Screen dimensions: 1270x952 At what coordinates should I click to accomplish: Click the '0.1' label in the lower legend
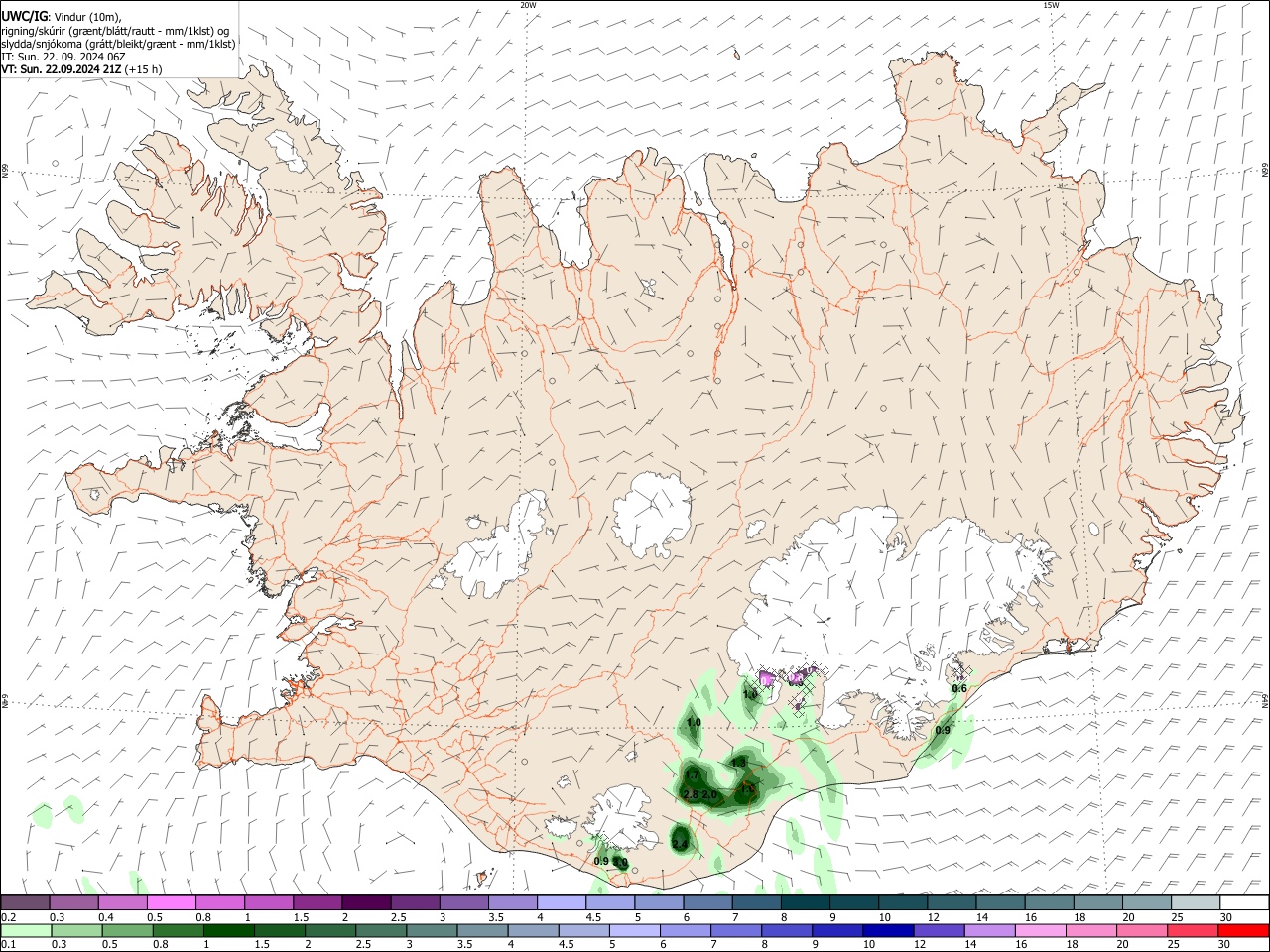8,945
